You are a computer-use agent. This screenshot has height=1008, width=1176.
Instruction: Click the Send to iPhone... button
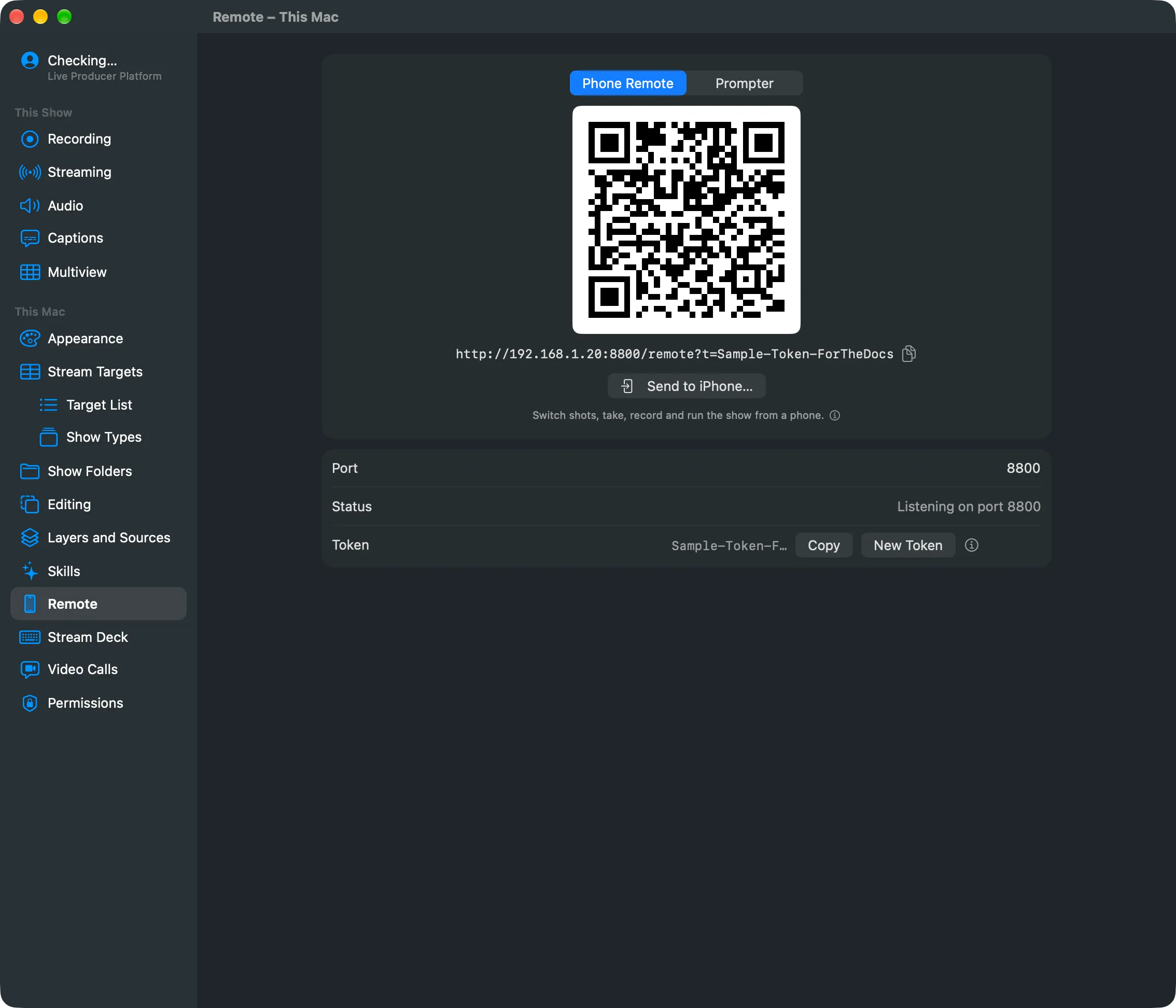686,386
